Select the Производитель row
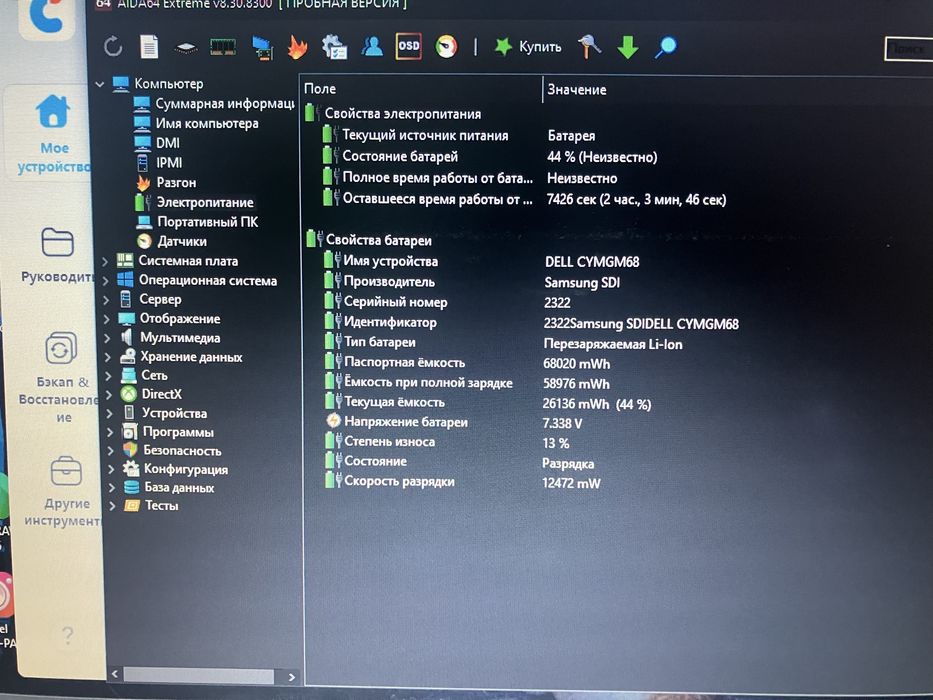The image size is (933, 700). click(472, 282)
